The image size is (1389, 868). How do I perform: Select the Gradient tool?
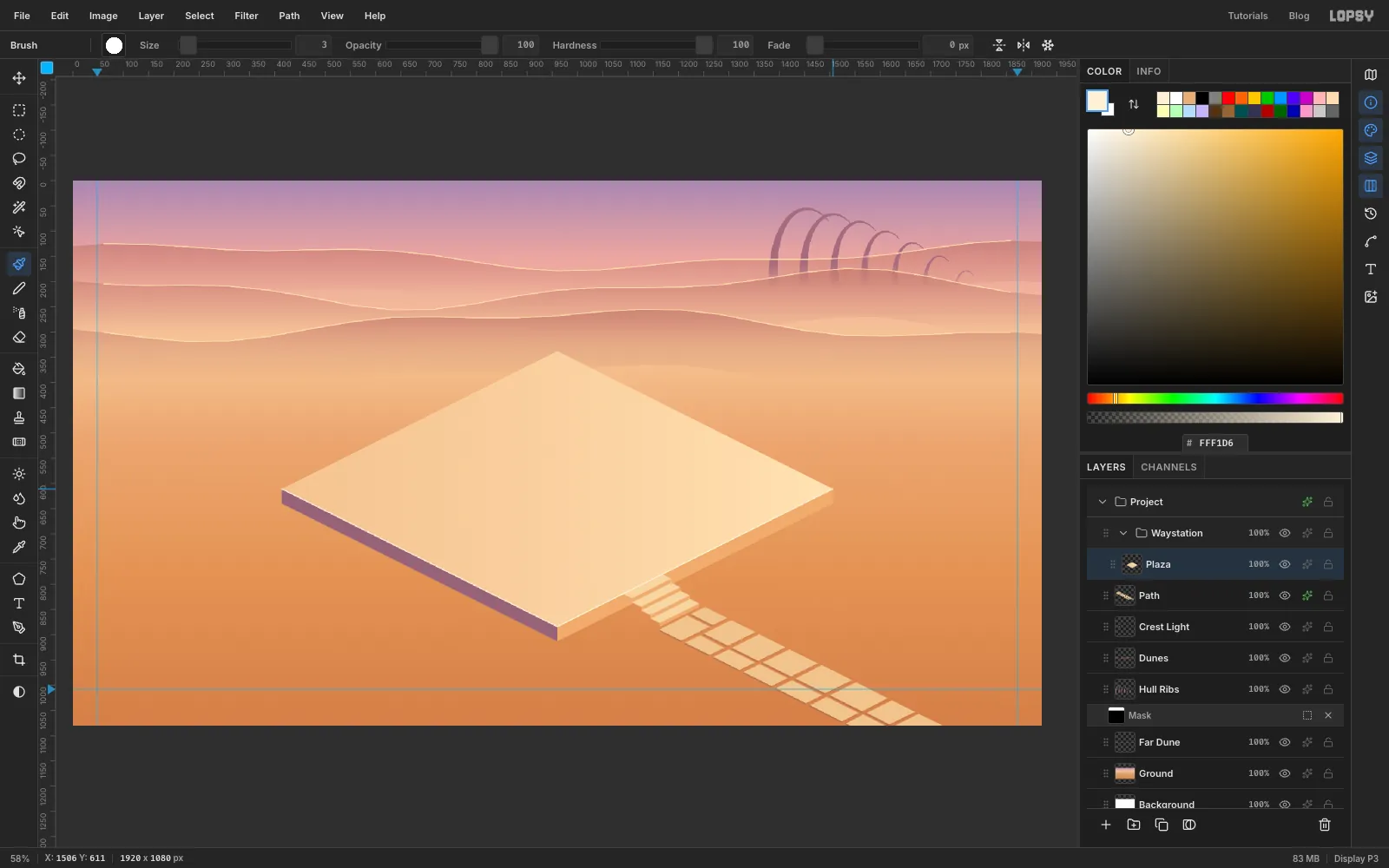[19, 393]
